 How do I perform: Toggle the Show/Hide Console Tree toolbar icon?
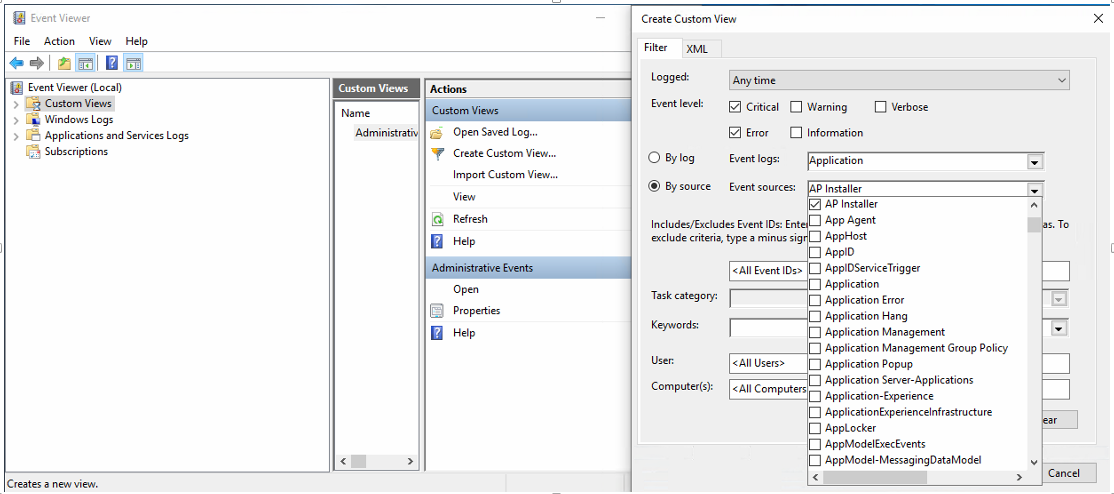pos(86,63)
